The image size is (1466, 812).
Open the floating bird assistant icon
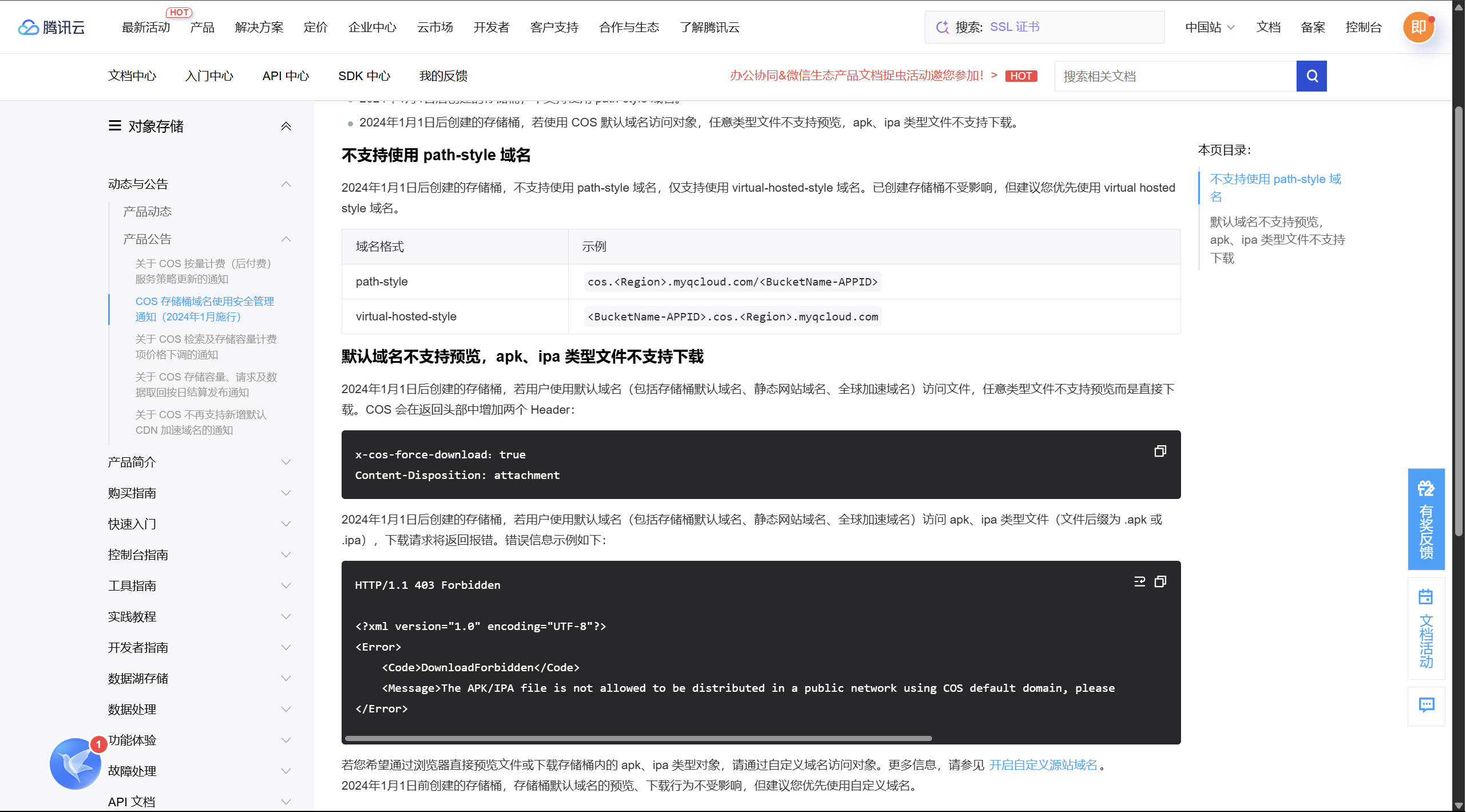[75, 763]
